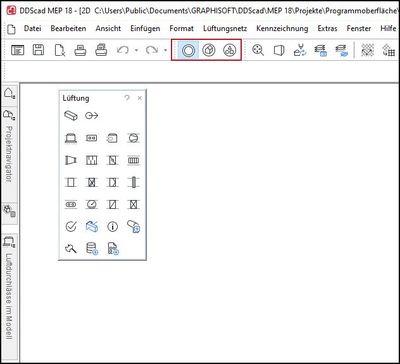
Task: Open the Kennzeichnung menu
Action: click(282, 29)
